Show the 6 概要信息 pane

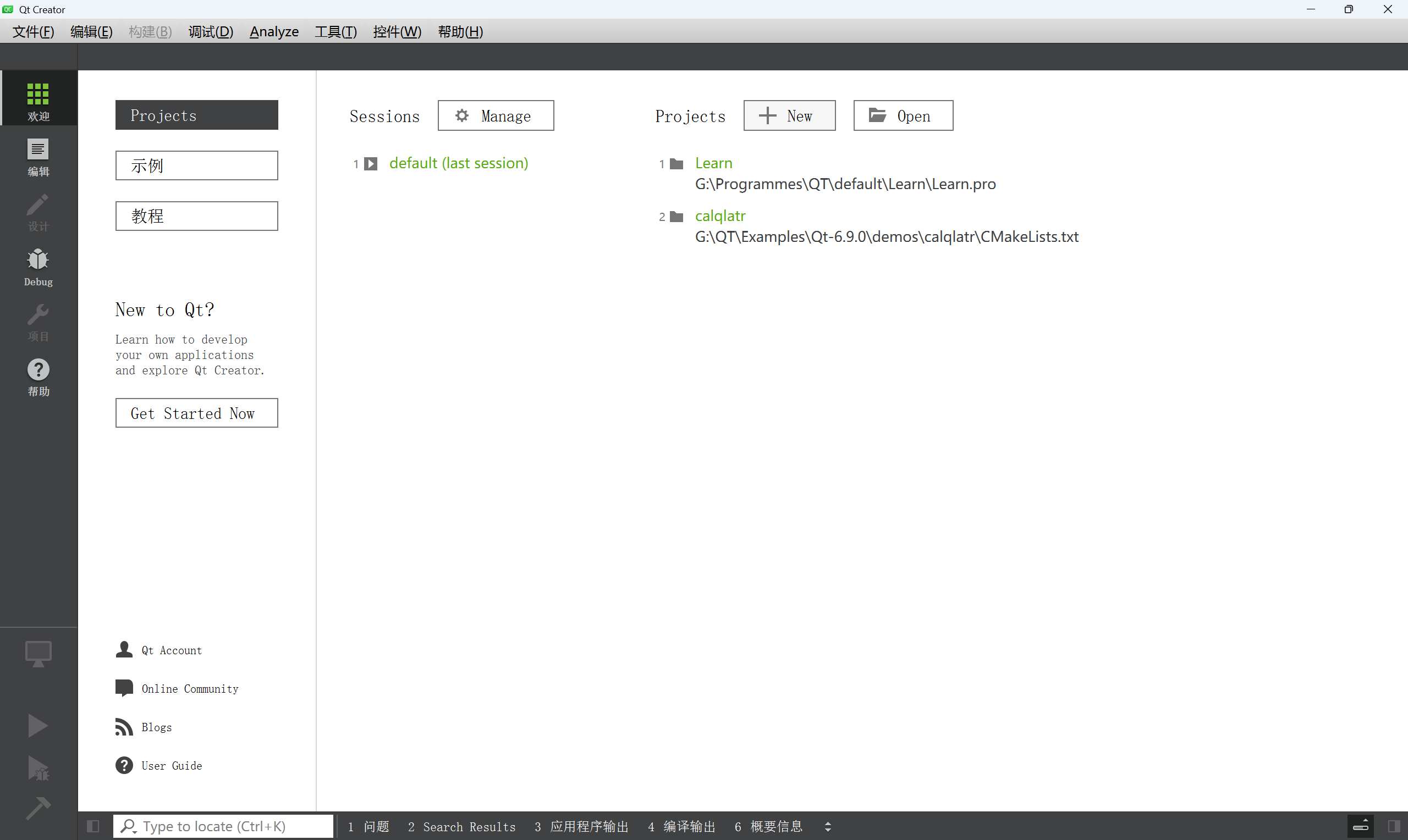768,826
